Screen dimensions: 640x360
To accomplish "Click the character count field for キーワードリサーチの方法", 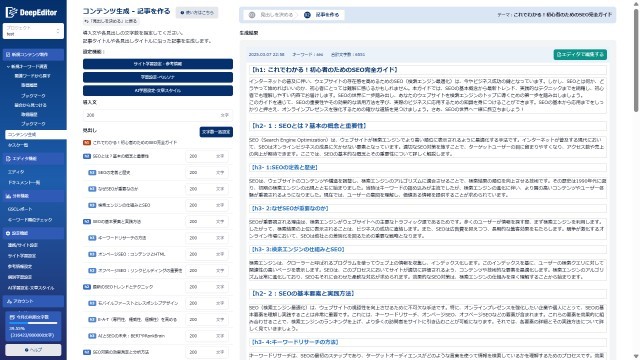I will coord(207,238).
